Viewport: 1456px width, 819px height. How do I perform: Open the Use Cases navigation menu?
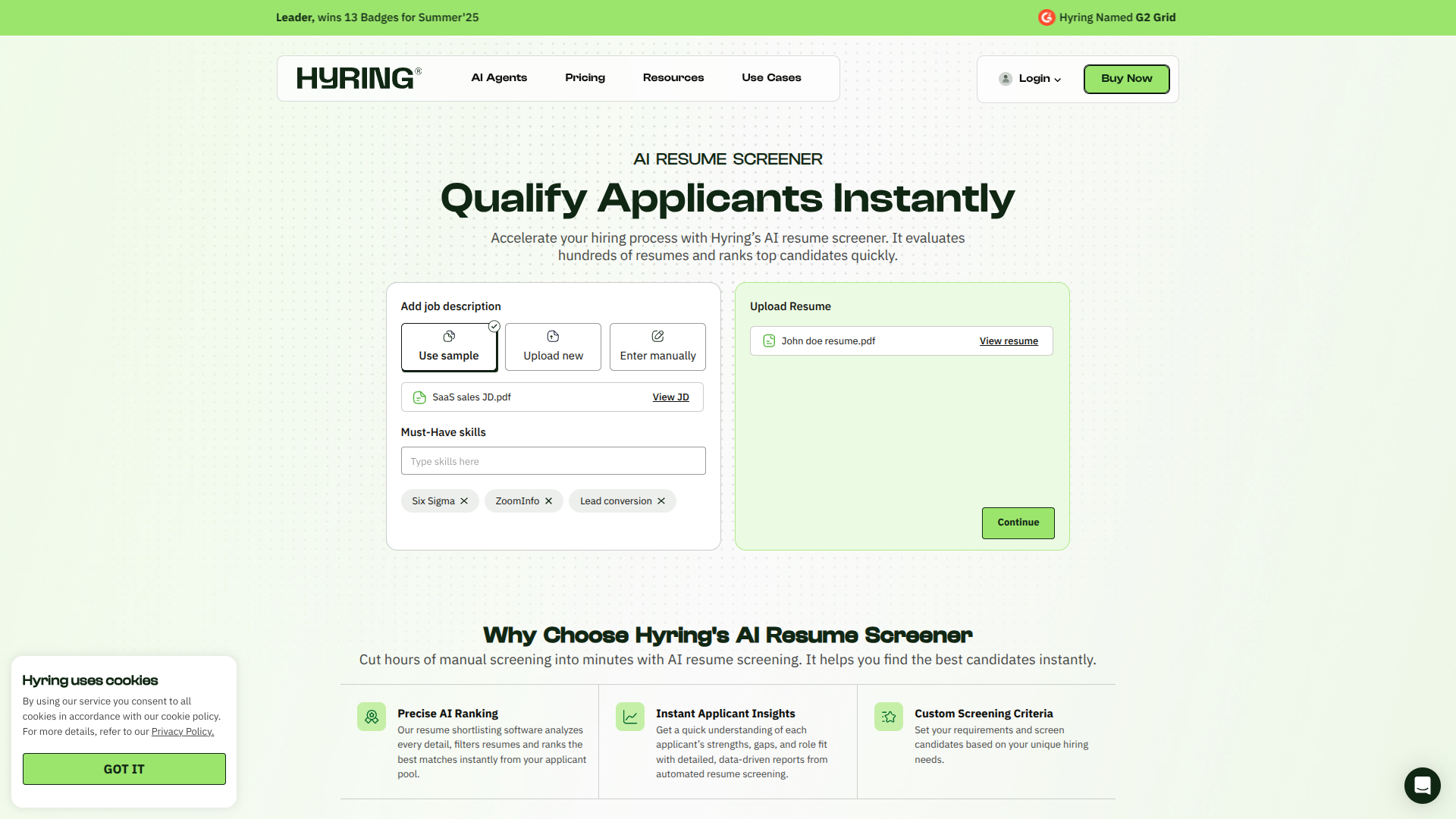click(x=770, y=77)
